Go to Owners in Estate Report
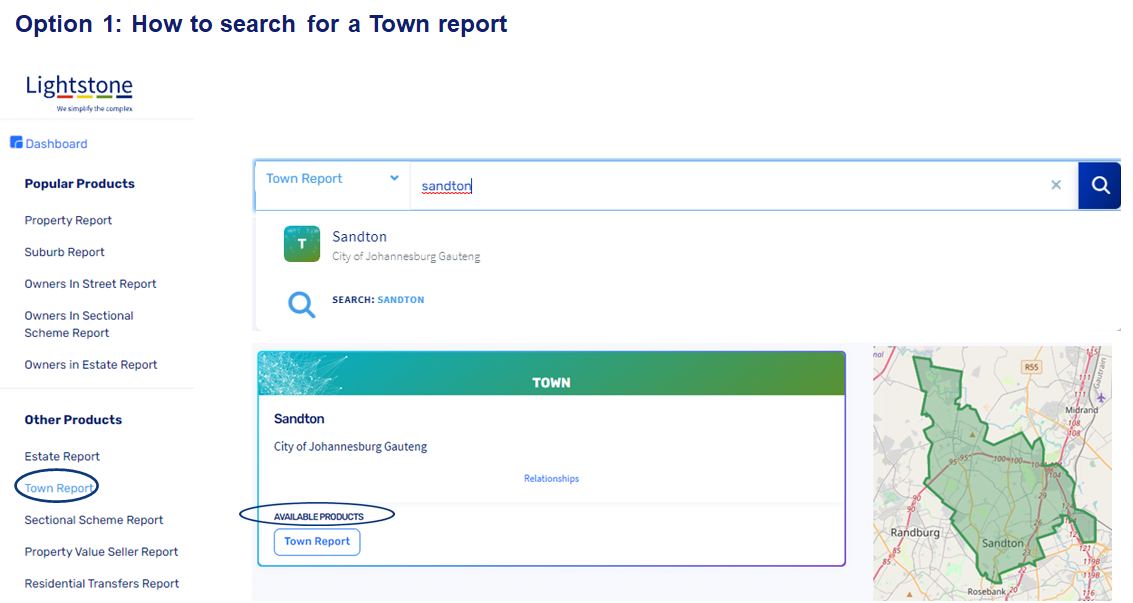Screen dimensions: 1133x603 [91, 365]
